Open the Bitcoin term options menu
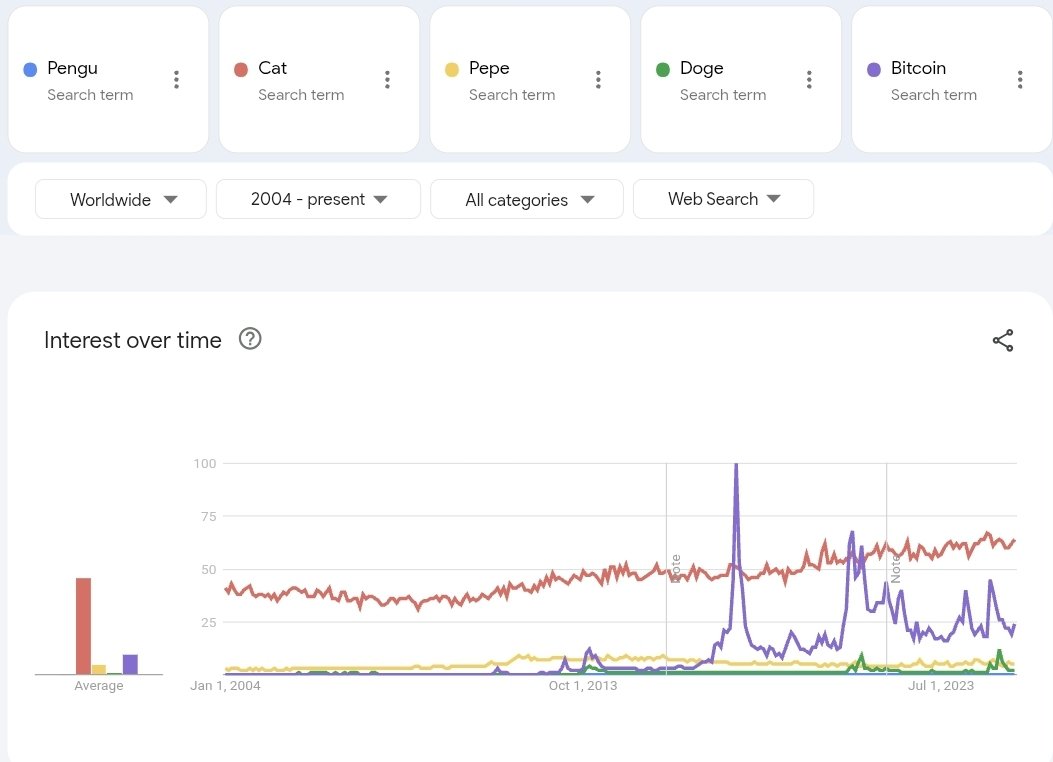Image resolution: width=1053 pixels, height=762 pixels. pyautogui.click(x=1019, y=79)
